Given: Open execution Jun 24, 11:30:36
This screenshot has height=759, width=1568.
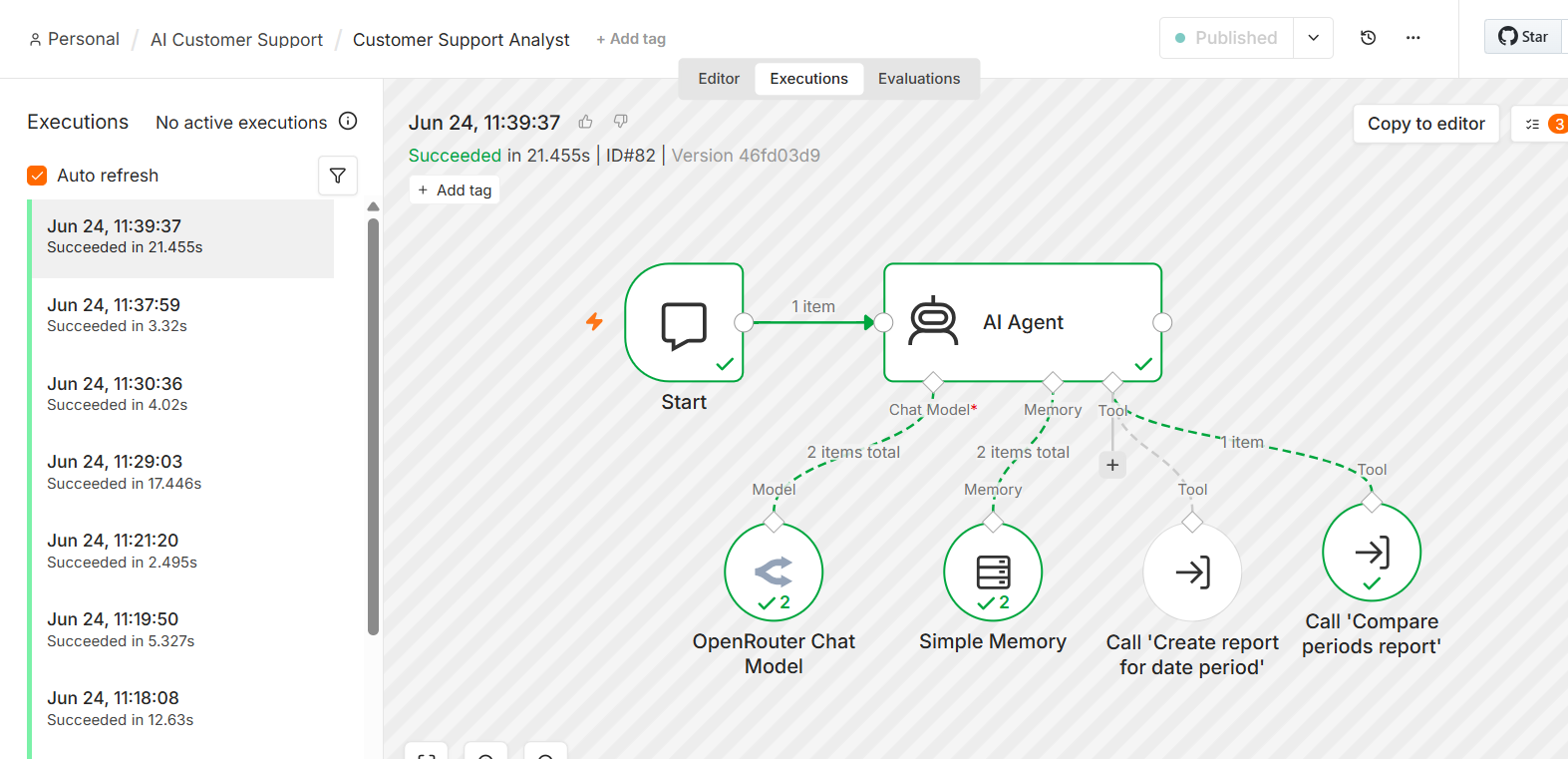Looking at the screenshot, I should pos(182,394).
